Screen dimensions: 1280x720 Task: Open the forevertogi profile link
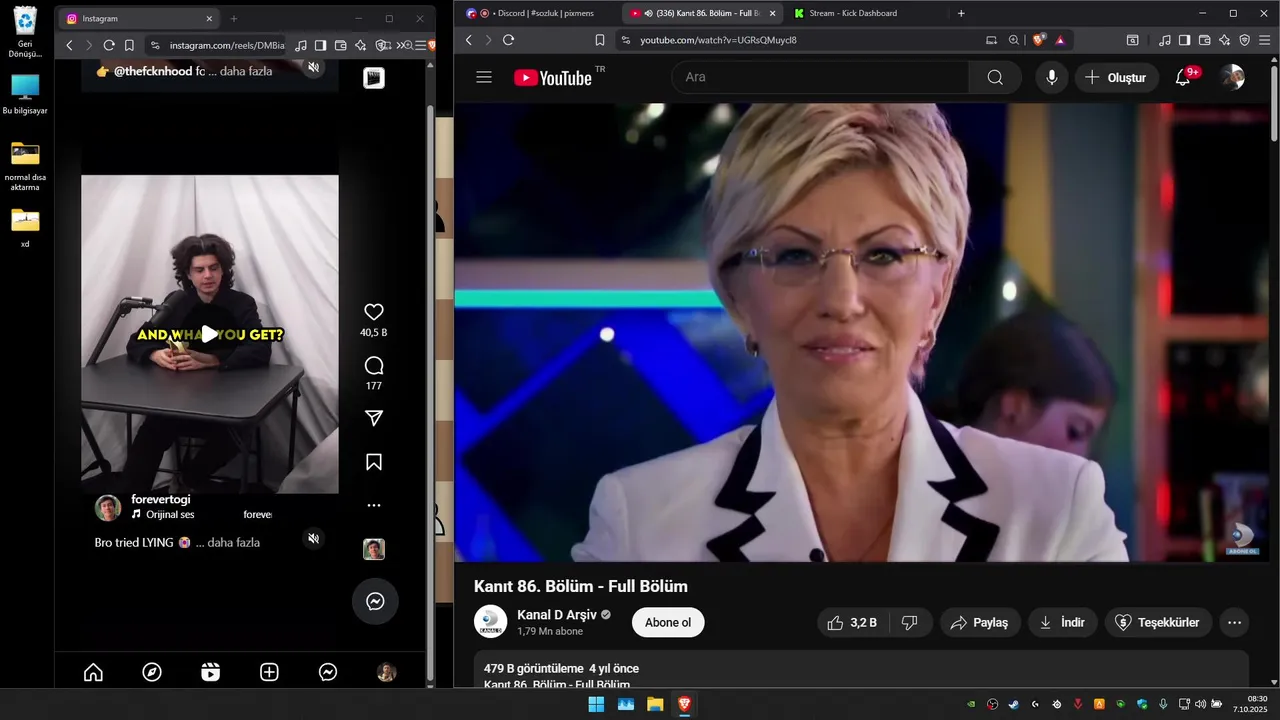pyautogui.click(x=161, y=499)
